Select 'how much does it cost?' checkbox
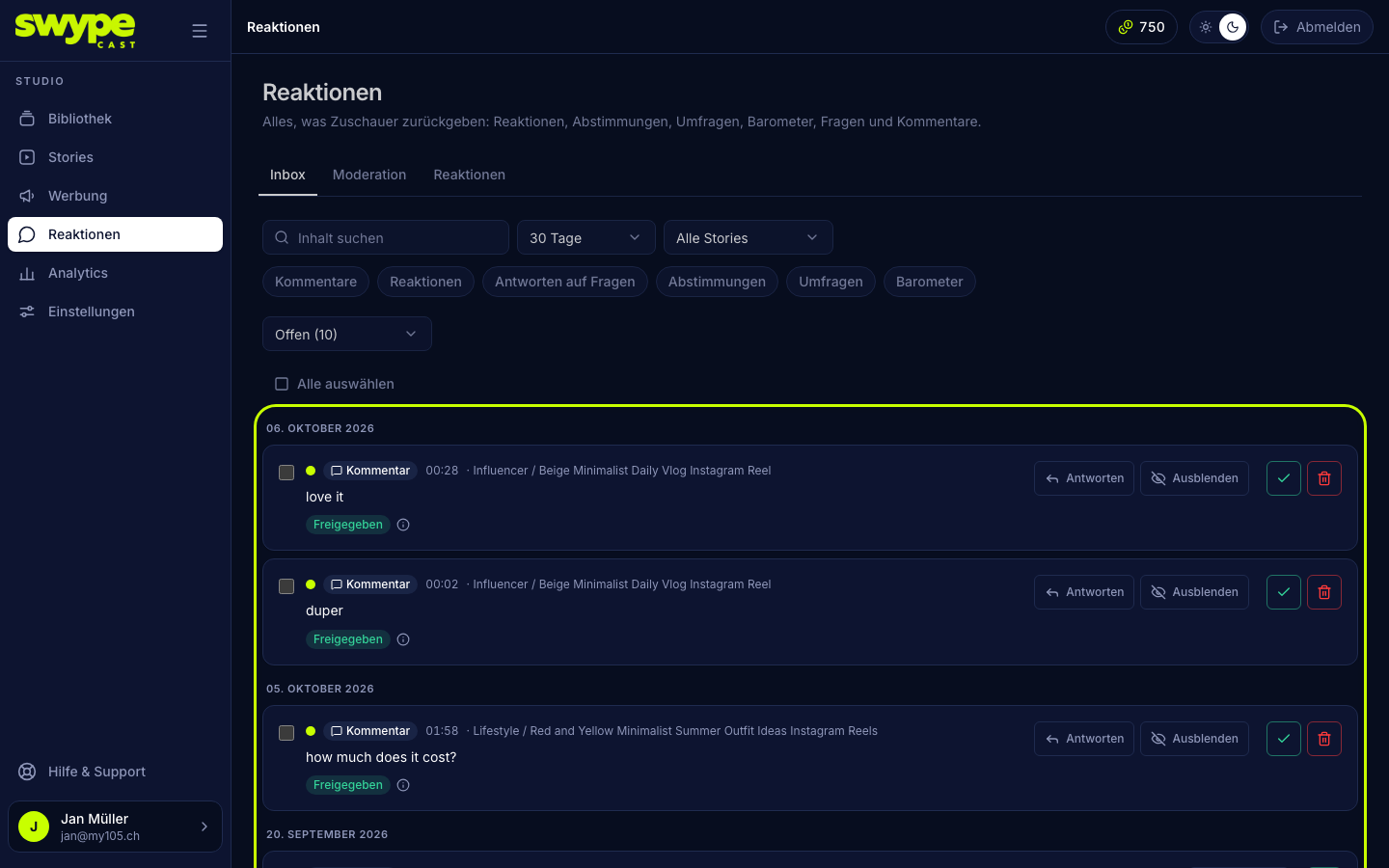 tap(286, 733)
